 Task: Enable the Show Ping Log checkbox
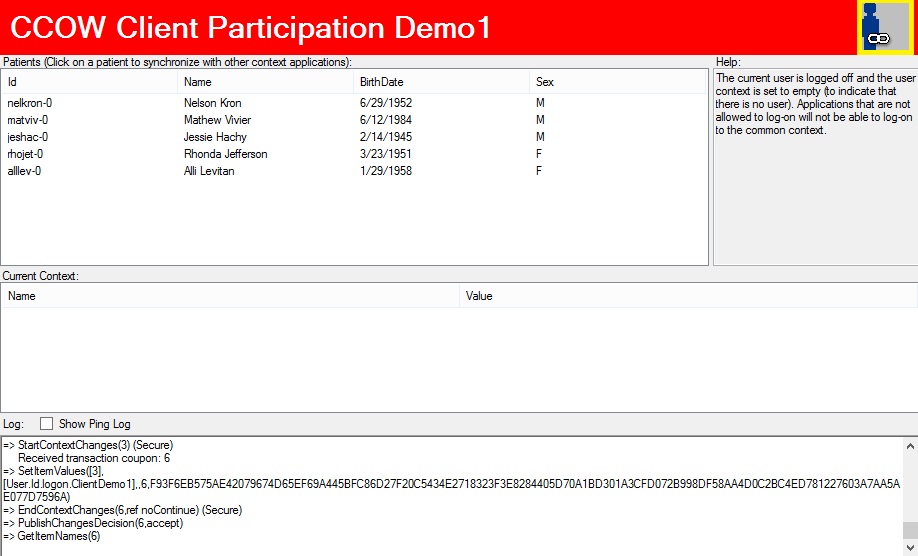coord(46,424)
